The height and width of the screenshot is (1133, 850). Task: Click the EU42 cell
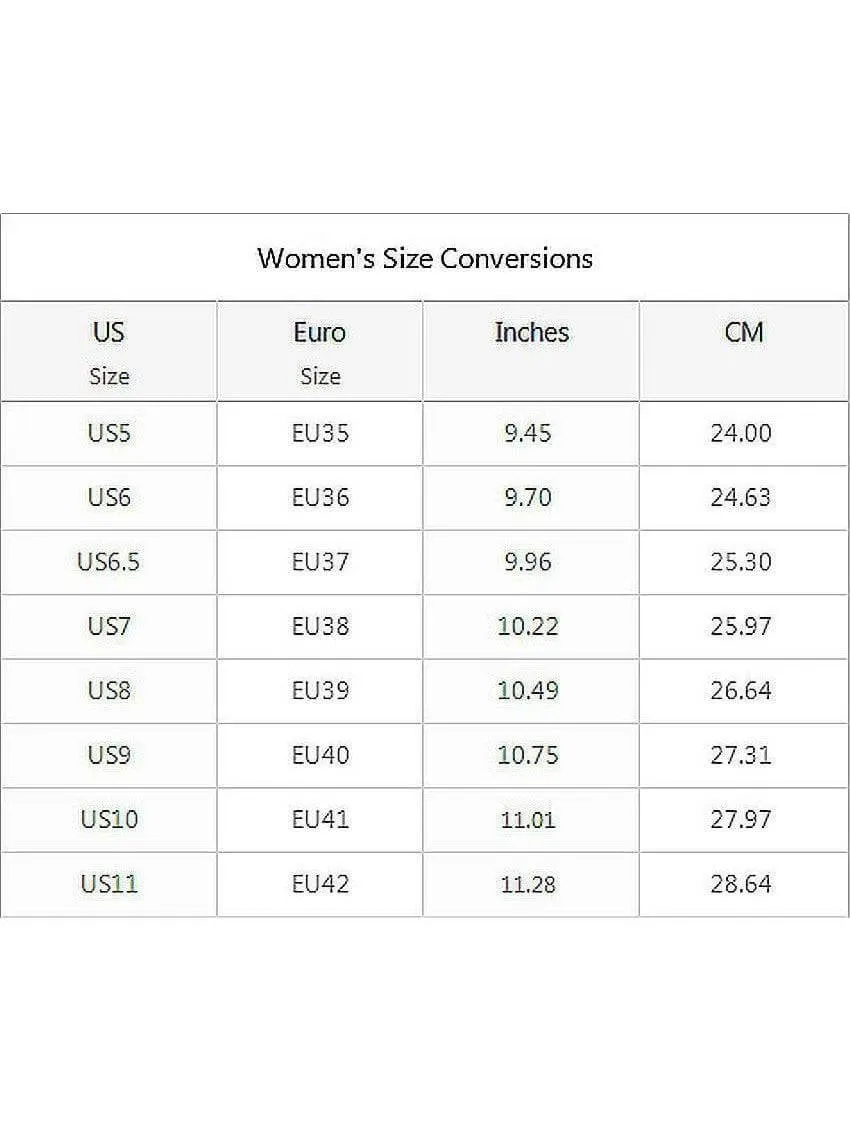tap(320, 884)
